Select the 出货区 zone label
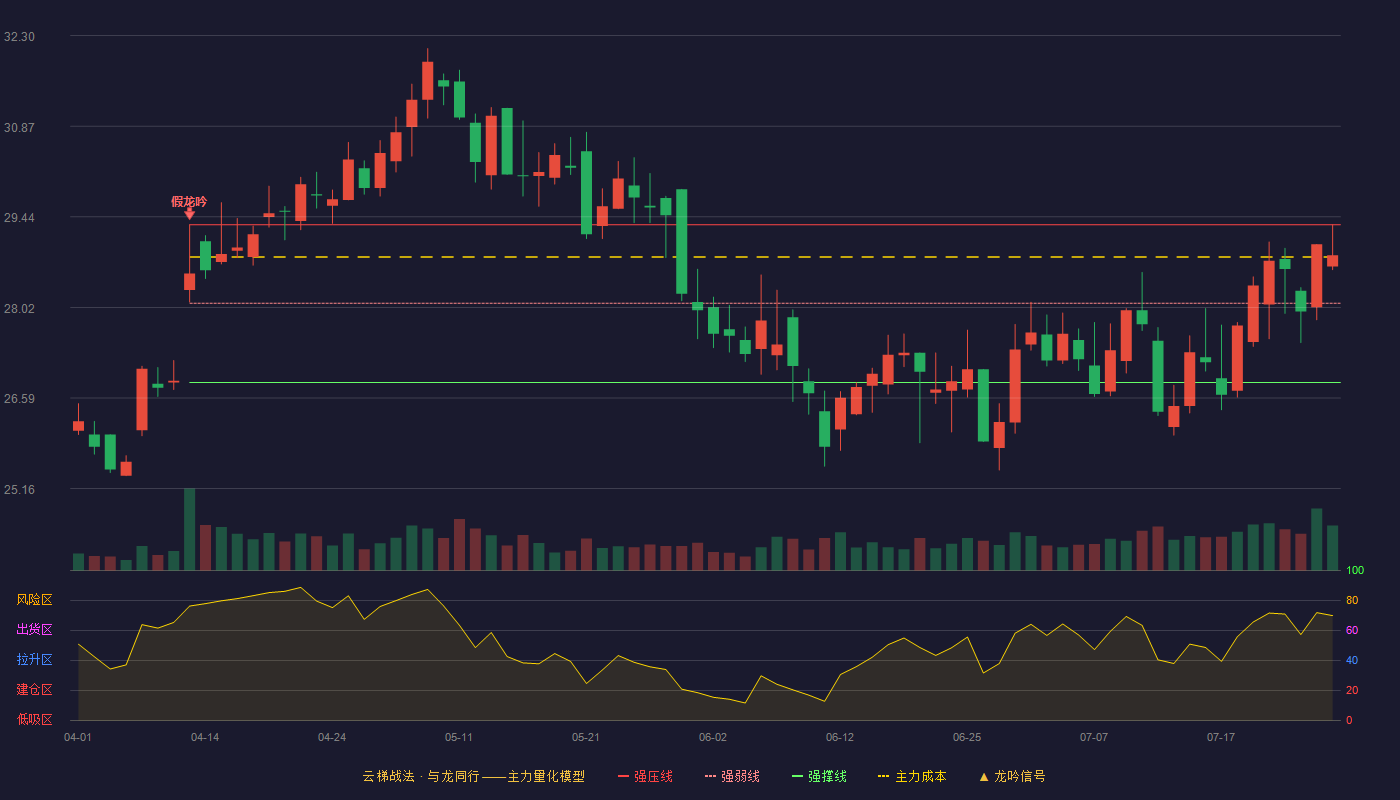This screenshot has width=1400, height=800. click(35, 630)
